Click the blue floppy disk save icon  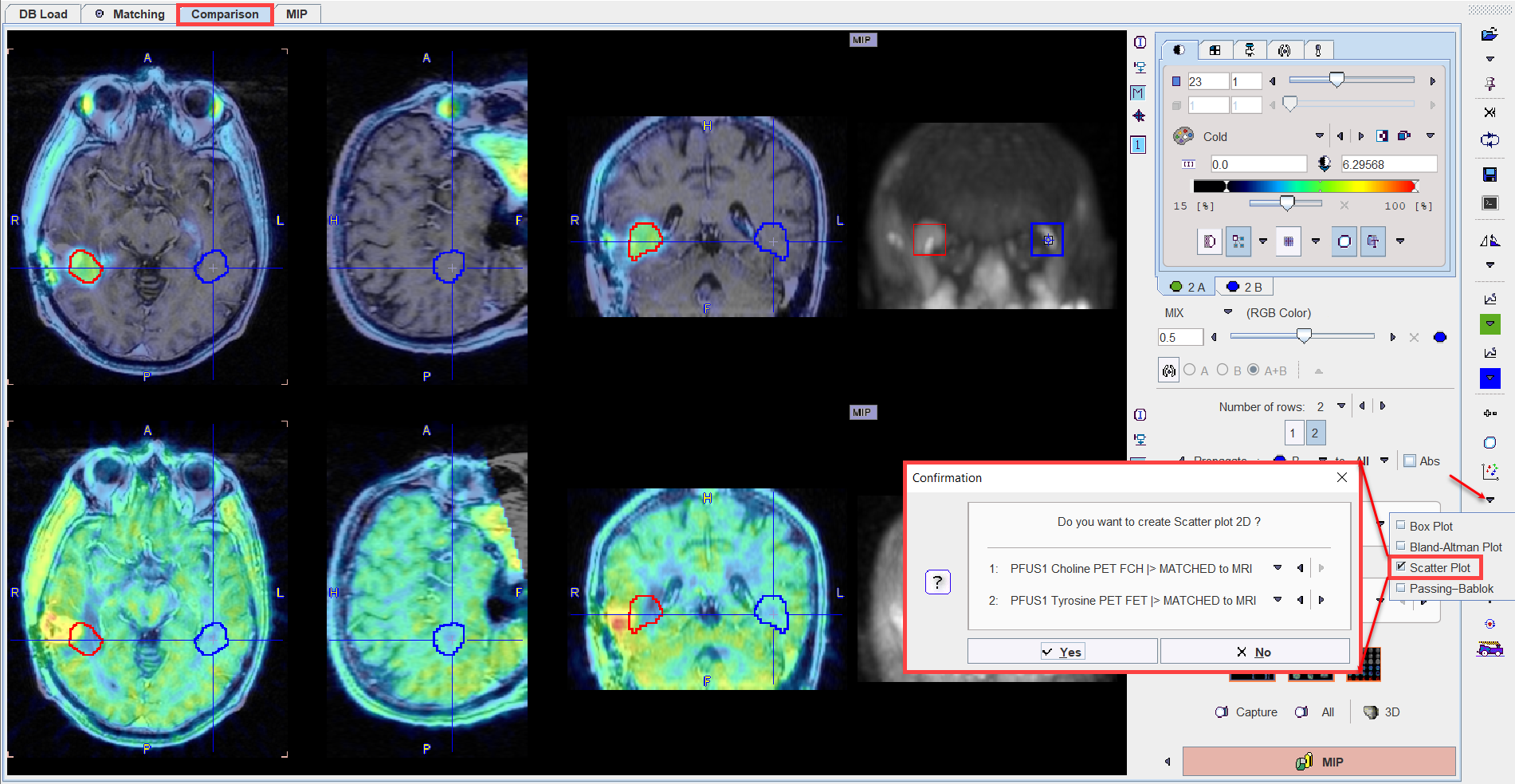tap(1489, 174)
